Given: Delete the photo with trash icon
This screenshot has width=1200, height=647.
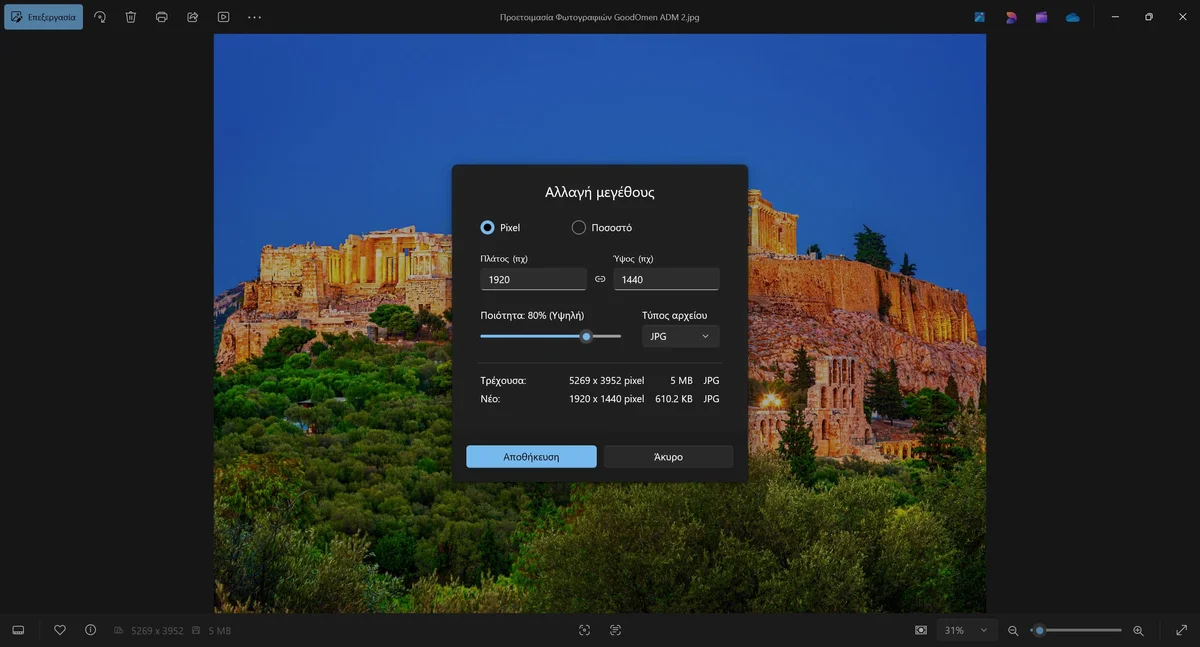Looking at the screenshot, I should [131, 17].
